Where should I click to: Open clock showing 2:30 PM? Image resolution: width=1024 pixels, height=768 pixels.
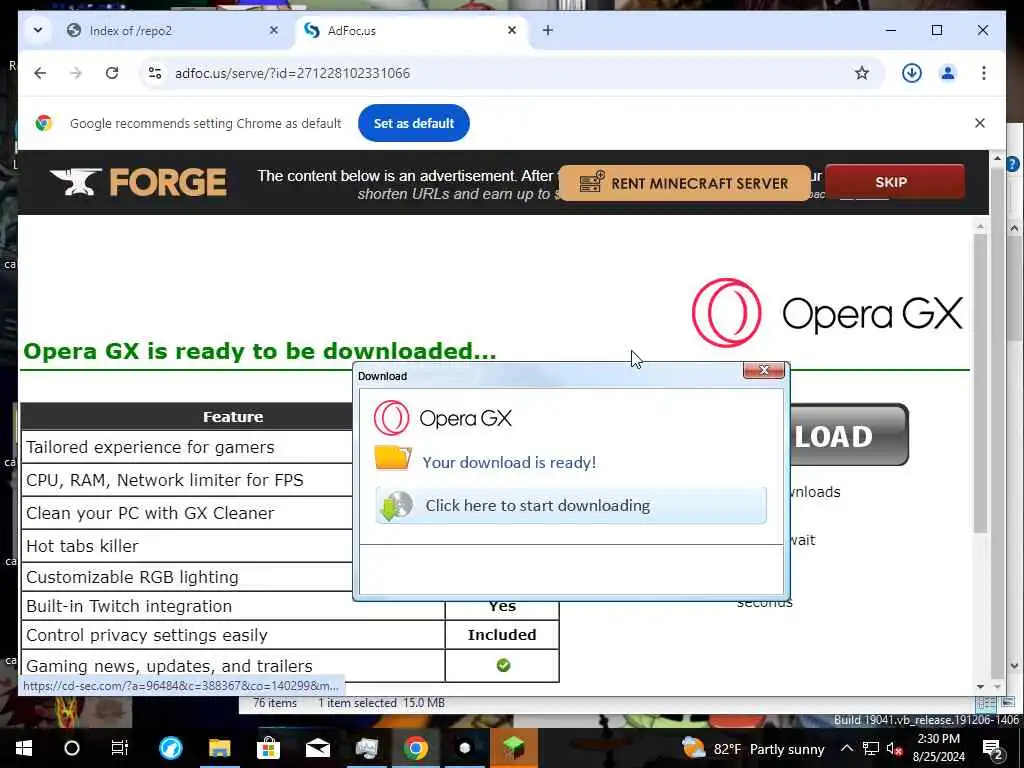tap(938, 748)
